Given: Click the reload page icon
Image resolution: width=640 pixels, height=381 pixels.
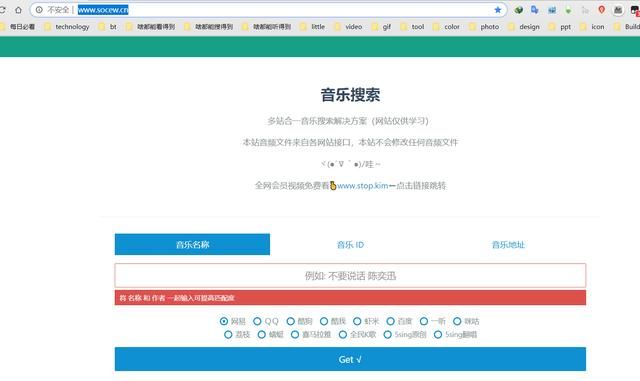Looking at the screenshot, I should [2, 10].
